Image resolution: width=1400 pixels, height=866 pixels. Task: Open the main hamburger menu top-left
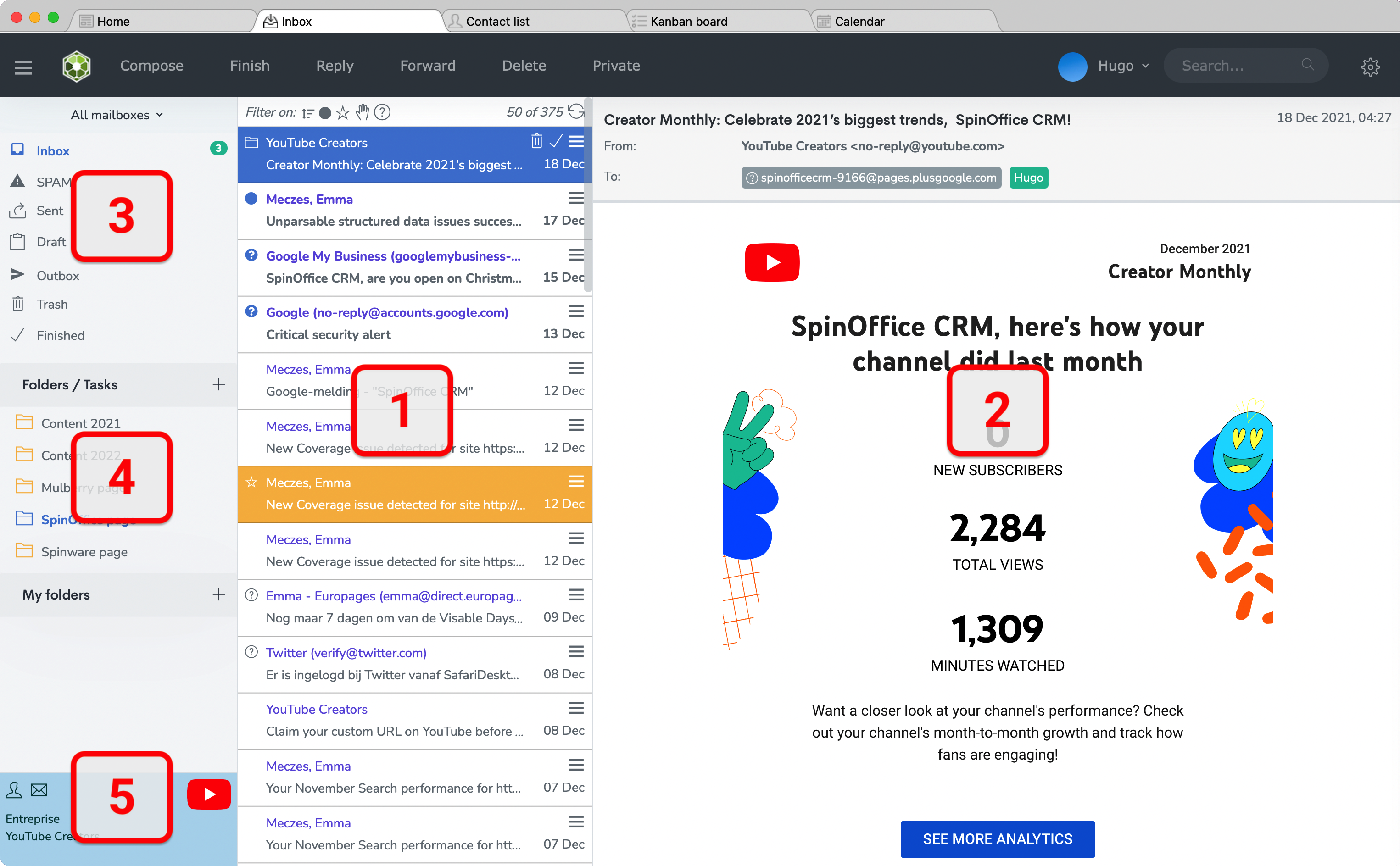[22, 67]
